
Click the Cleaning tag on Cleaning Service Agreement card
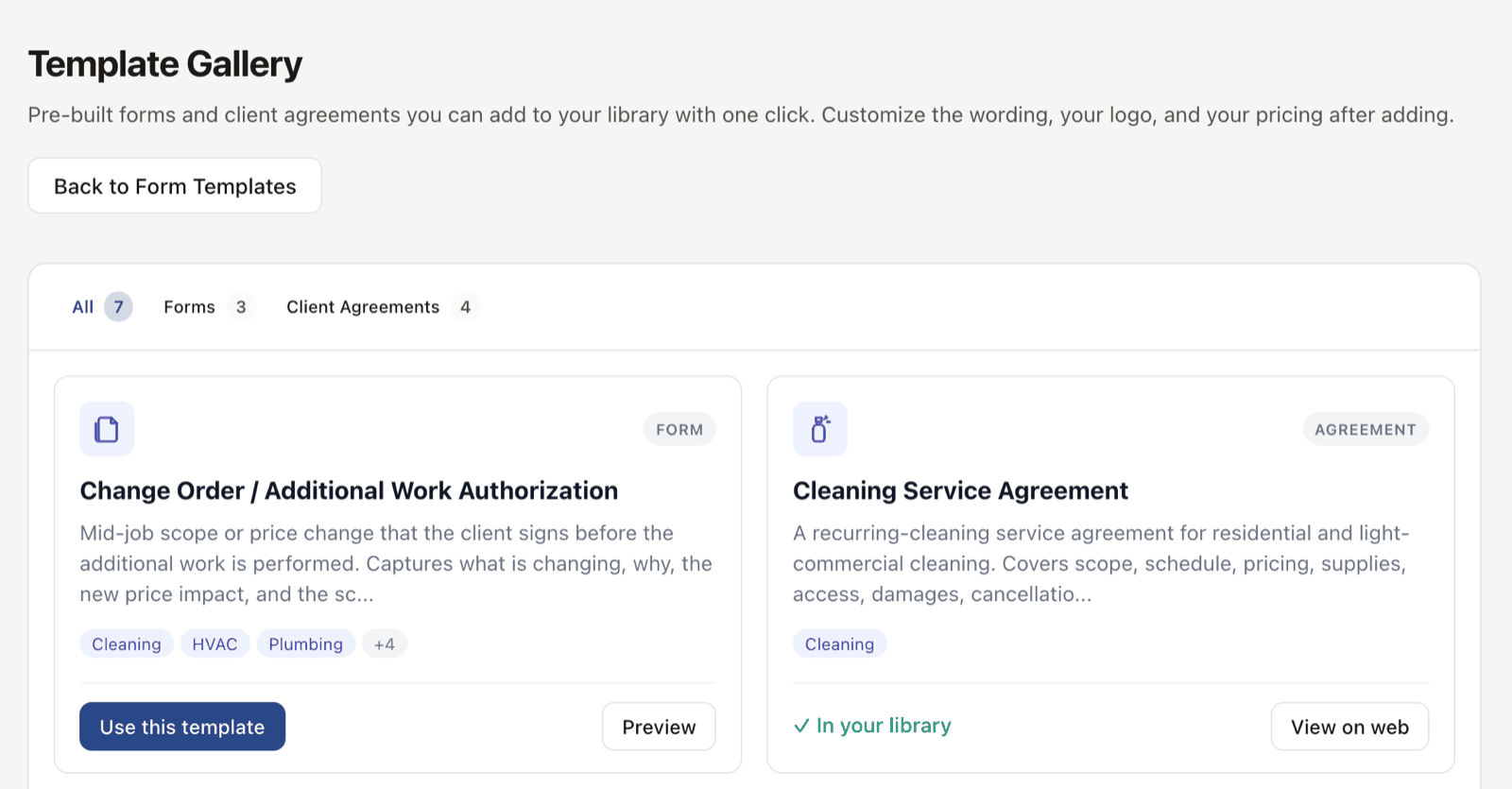tap(840, 644)
